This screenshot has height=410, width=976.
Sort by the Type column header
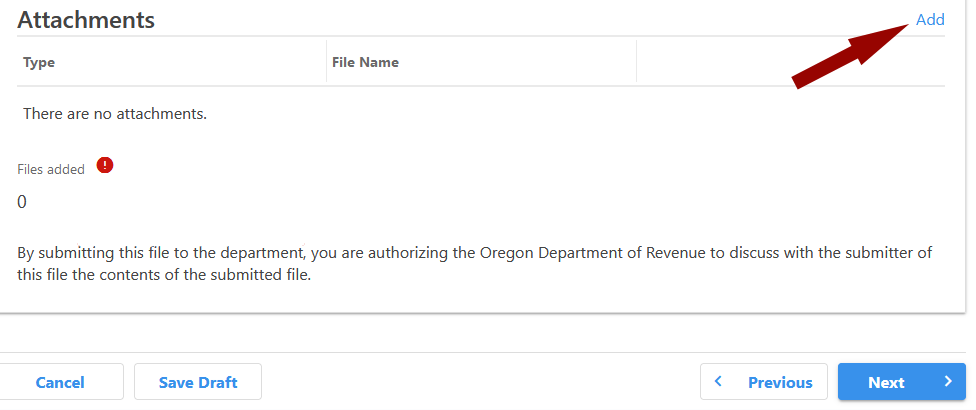click(39, 62)
